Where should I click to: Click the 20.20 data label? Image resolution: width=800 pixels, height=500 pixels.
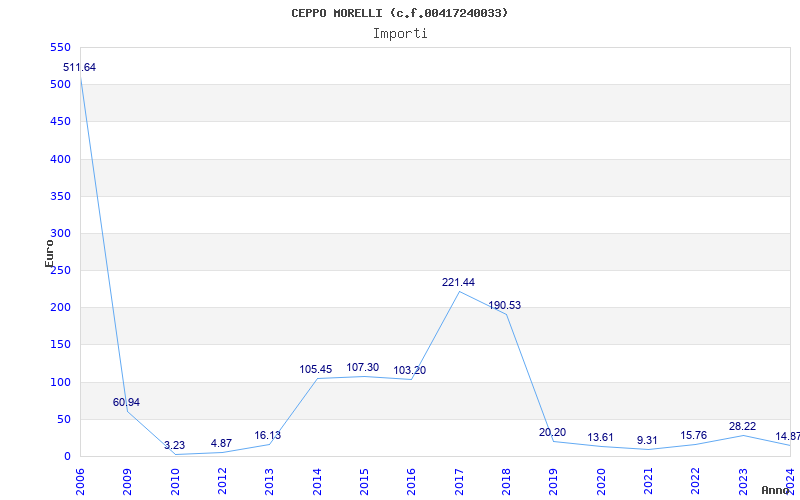tap(552, 432)
